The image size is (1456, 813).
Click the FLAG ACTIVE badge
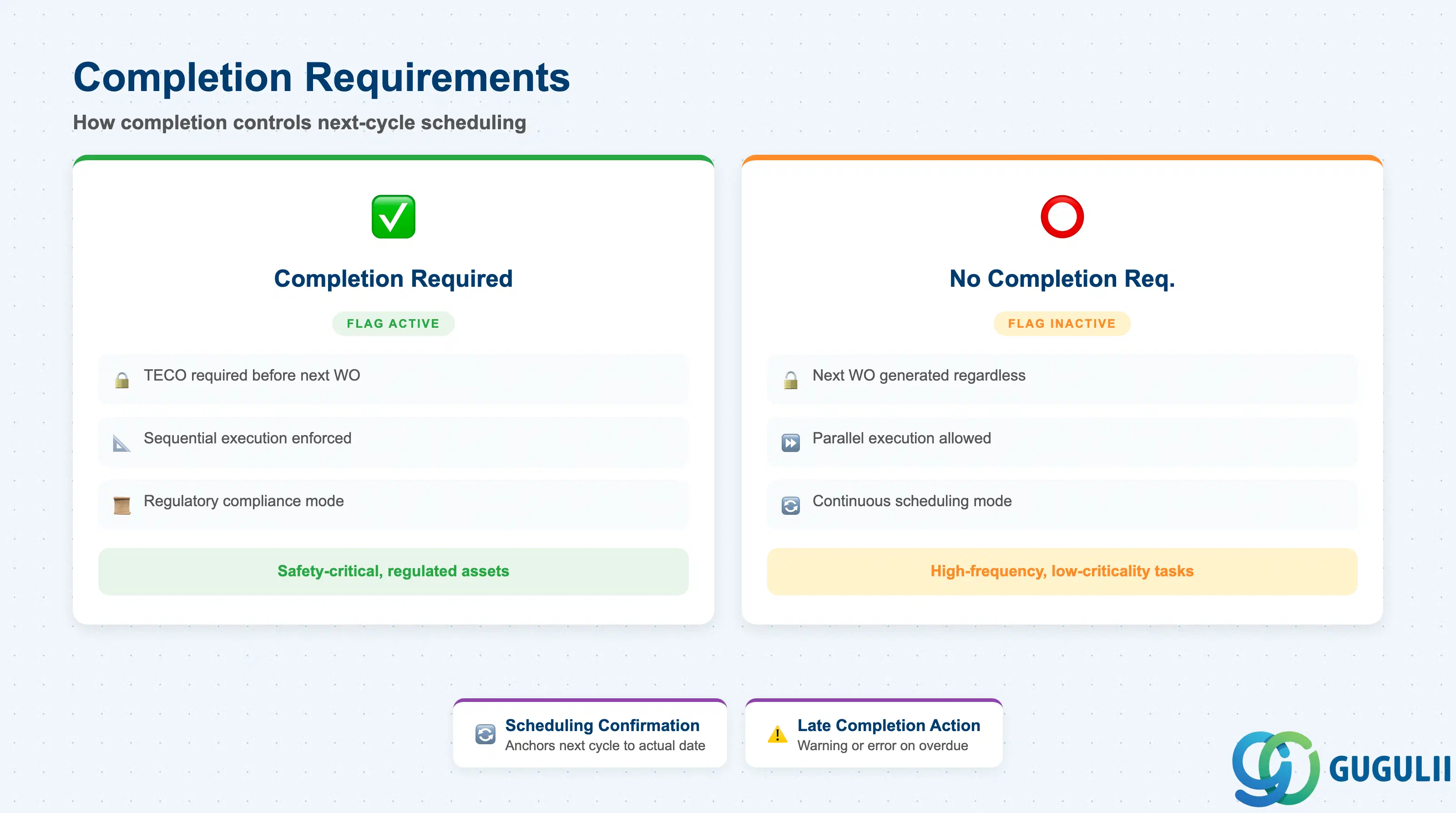[x=394, y=323]
